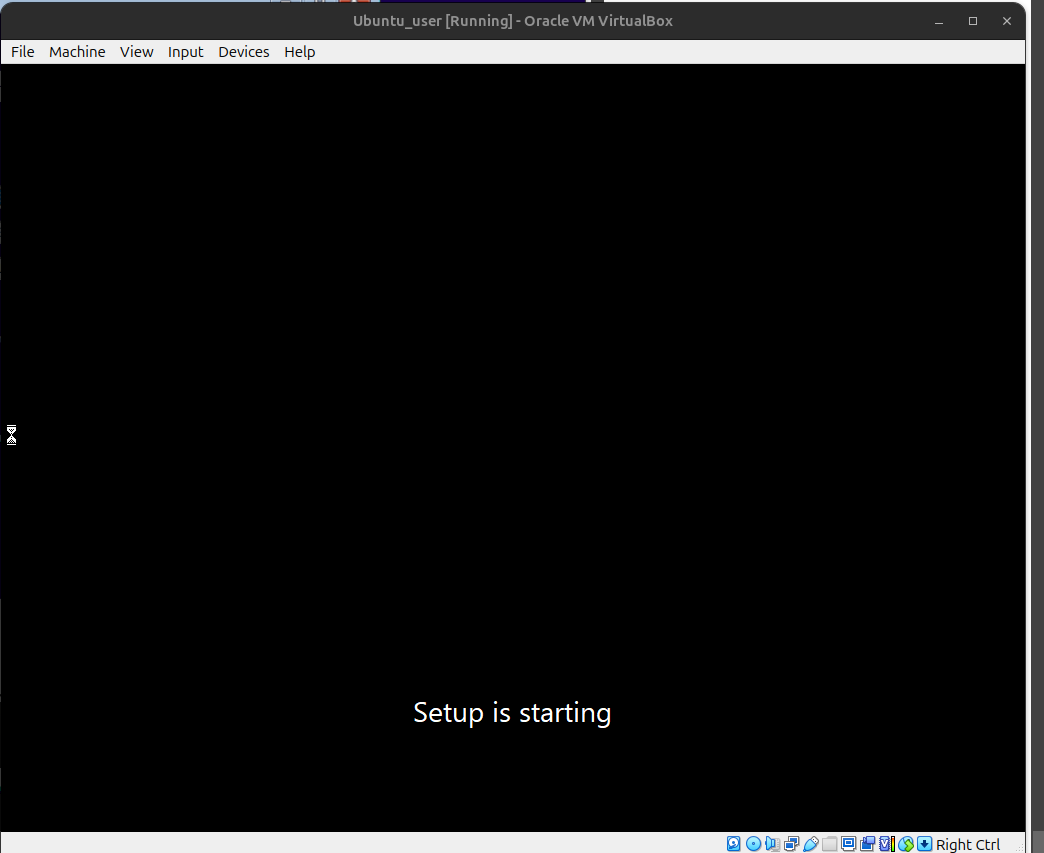The image size is (1044, 853).
Task: Open the Input menu
Action: [x=185, y=52]
